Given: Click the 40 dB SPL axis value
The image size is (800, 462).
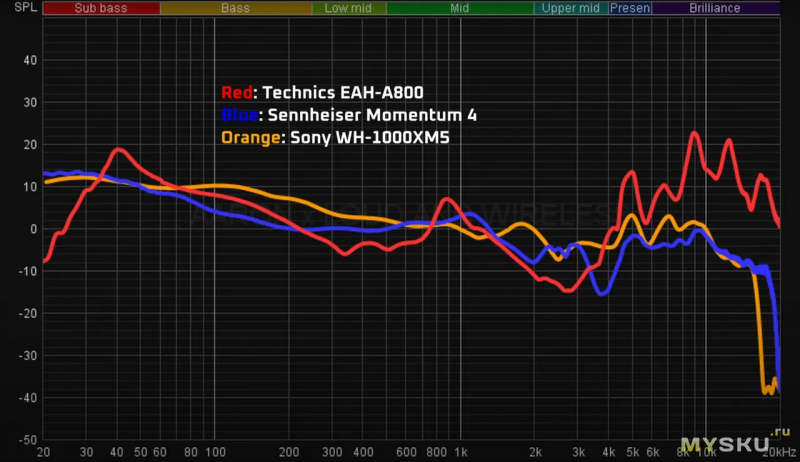Looking at the screenshot, I should tap(30, 60).
